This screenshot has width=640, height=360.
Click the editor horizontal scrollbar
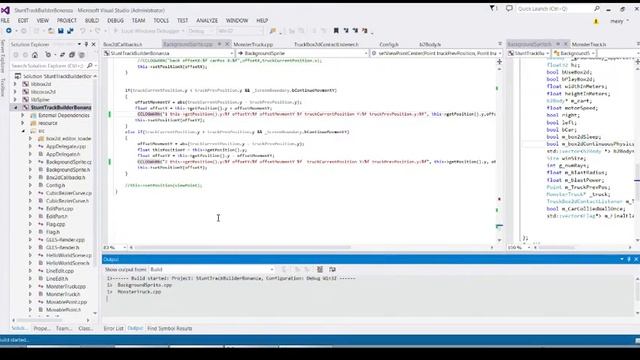[x=242, y=247]
